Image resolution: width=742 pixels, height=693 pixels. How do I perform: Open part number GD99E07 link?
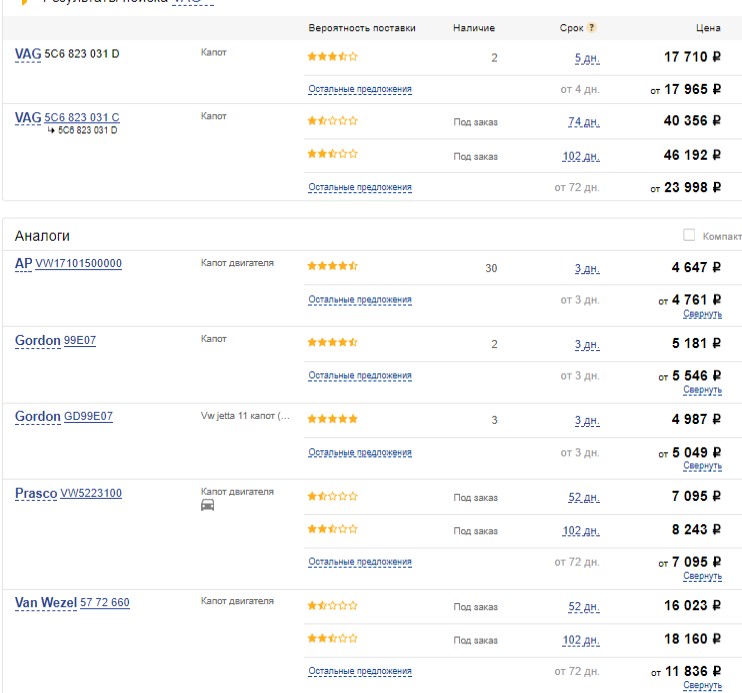[88, 417]
